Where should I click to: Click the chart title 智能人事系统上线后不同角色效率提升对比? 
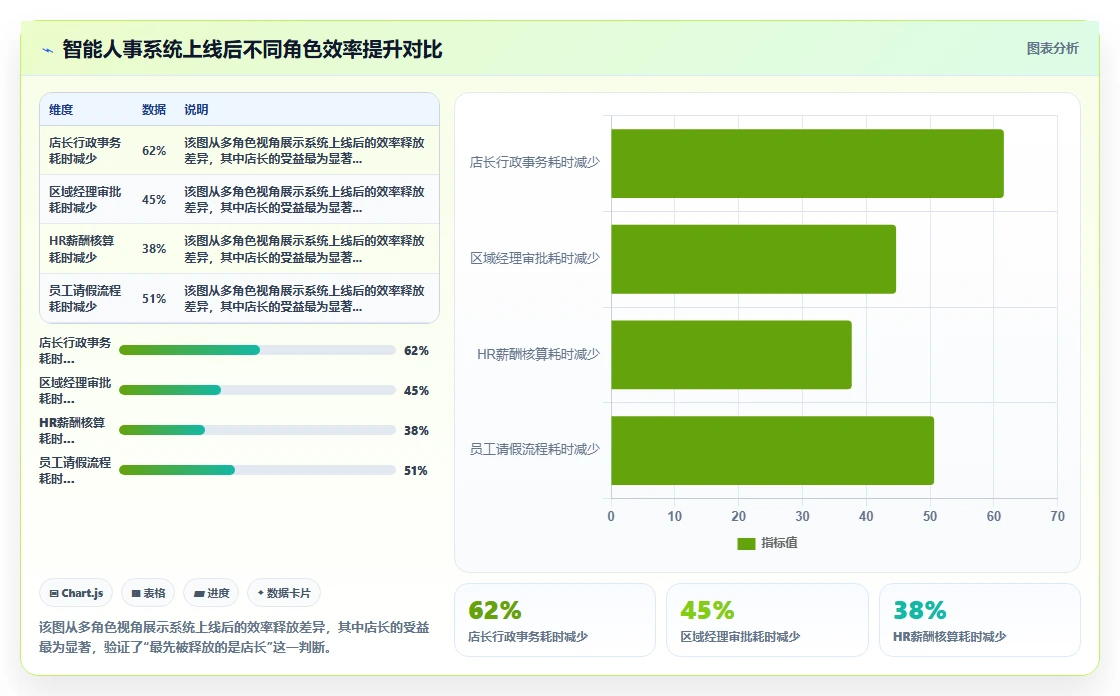pos(252,49)
